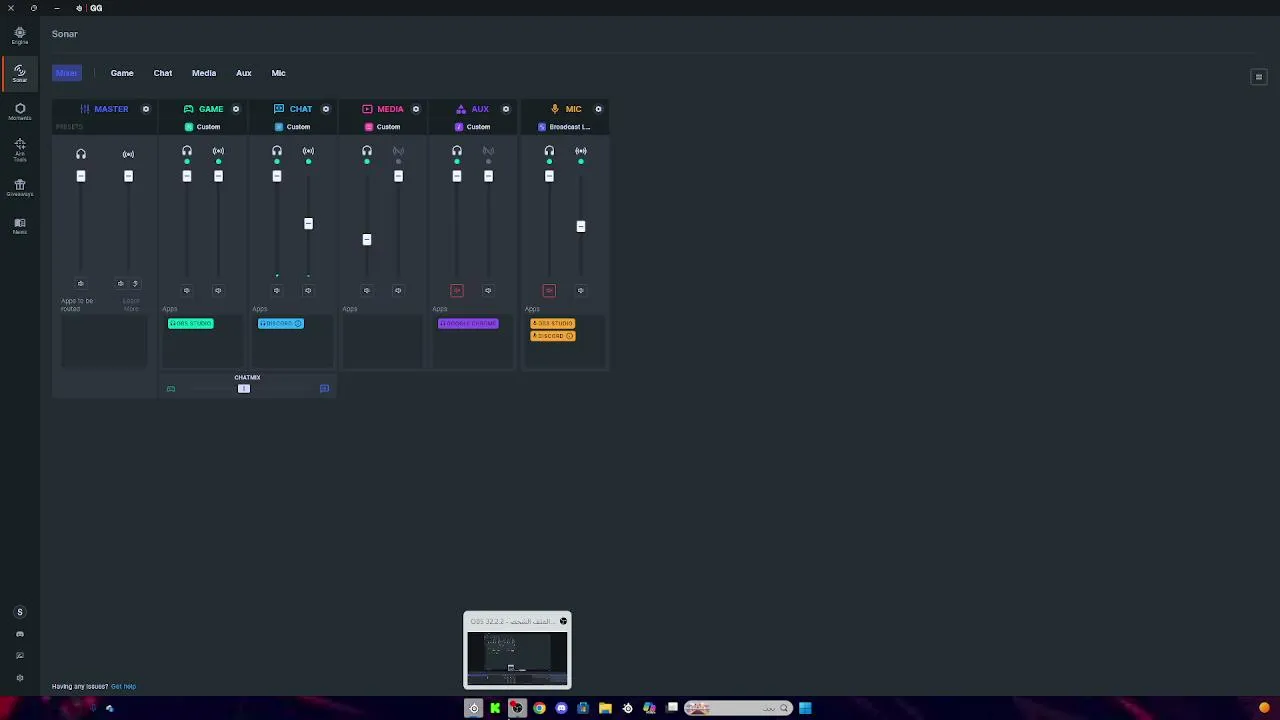Click the taskbar search box

click(x=738, y=708)
